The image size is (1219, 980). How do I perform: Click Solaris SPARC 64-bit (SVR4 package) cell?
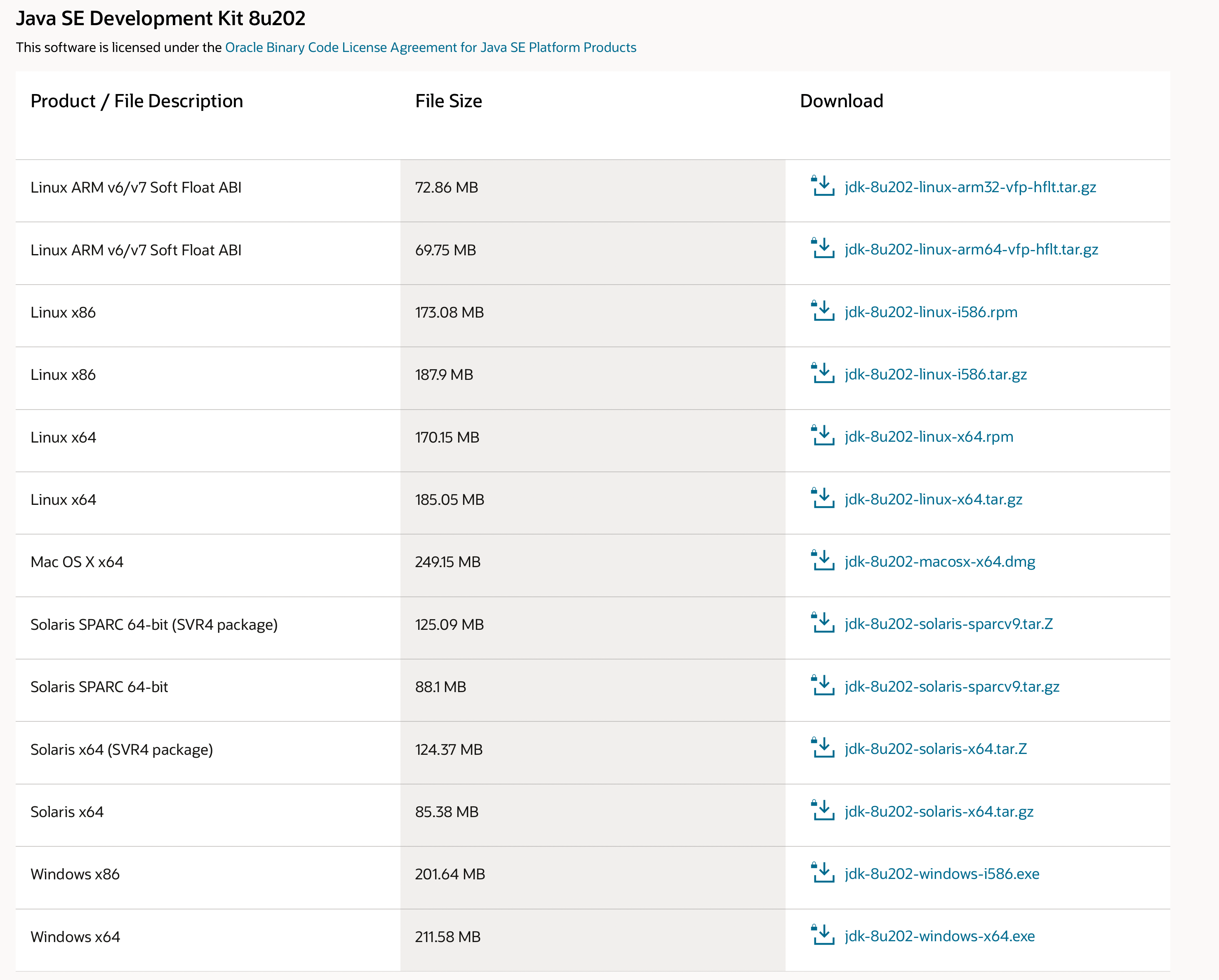coord(208,628)
